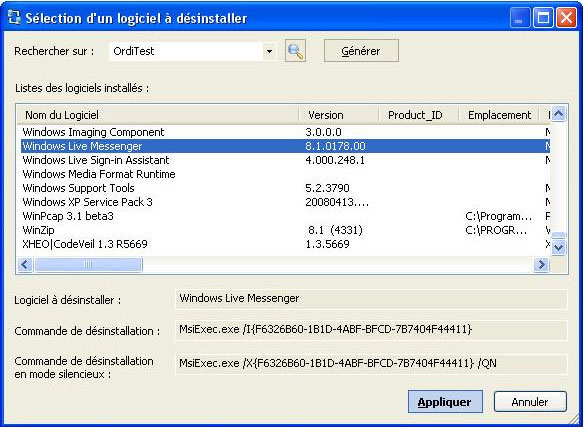Click the window title bar icon
This screenshot has height=427, width=584.
(x=14, y=18)
